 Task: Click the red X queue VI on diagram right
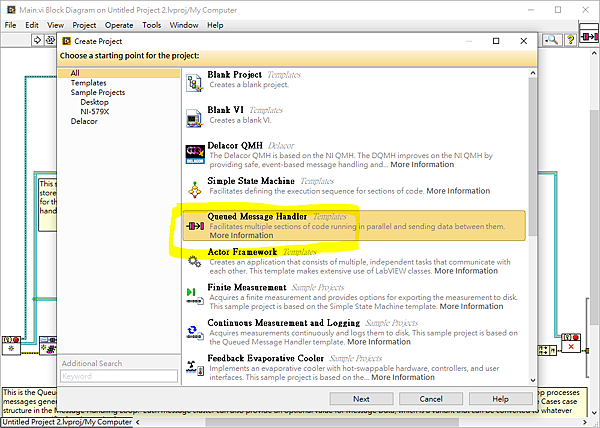pyautogui.click(x=571, y=343)
